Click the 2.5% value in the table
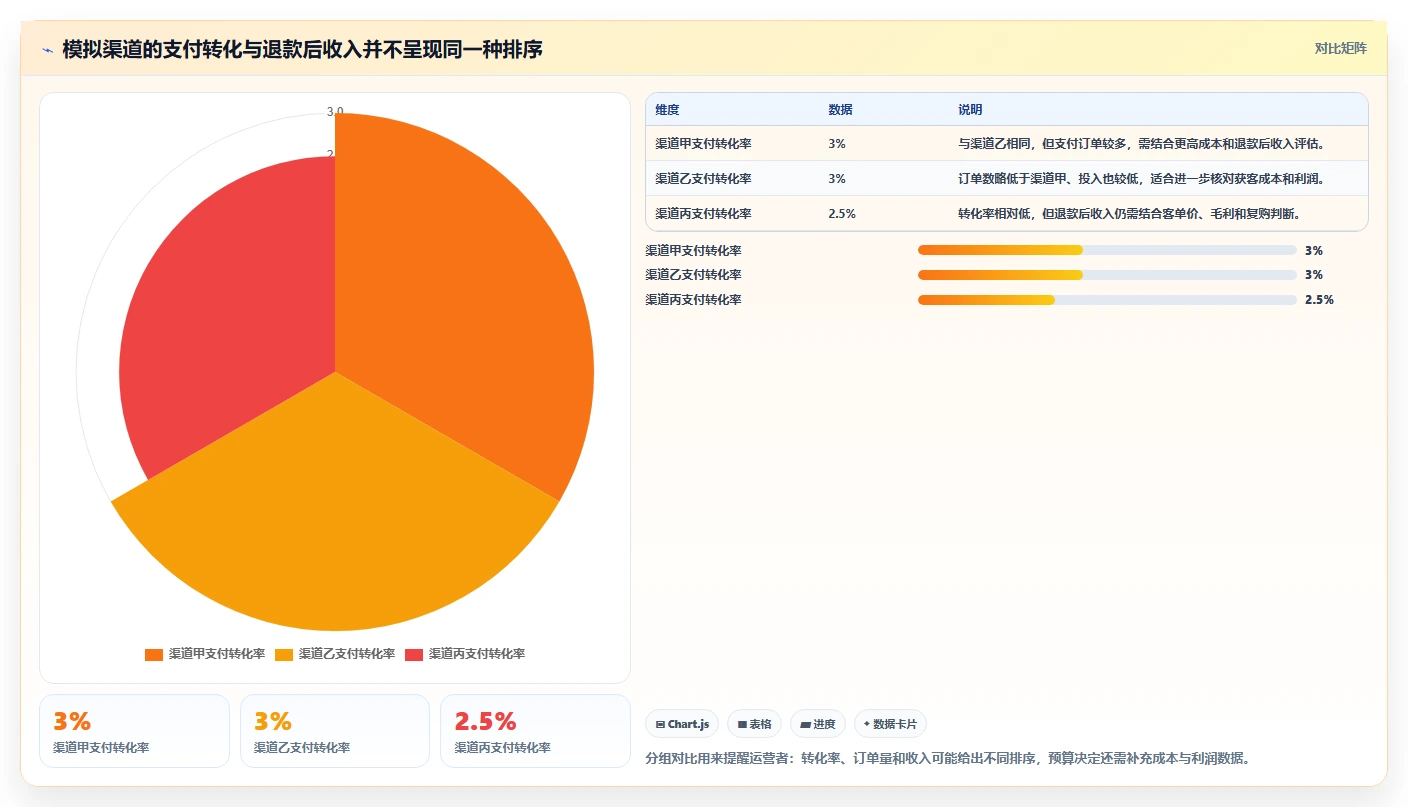 pos(842,214)
